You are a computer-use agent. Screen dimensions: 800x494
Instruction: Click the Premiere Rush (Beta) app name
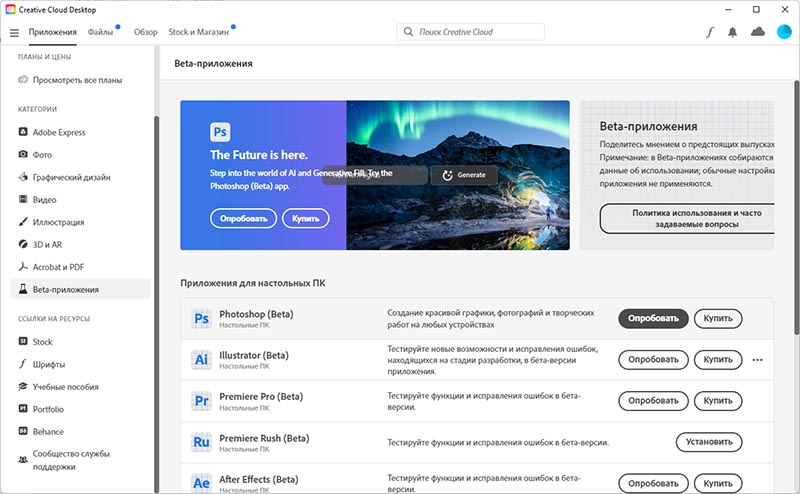tap(264, 438)
